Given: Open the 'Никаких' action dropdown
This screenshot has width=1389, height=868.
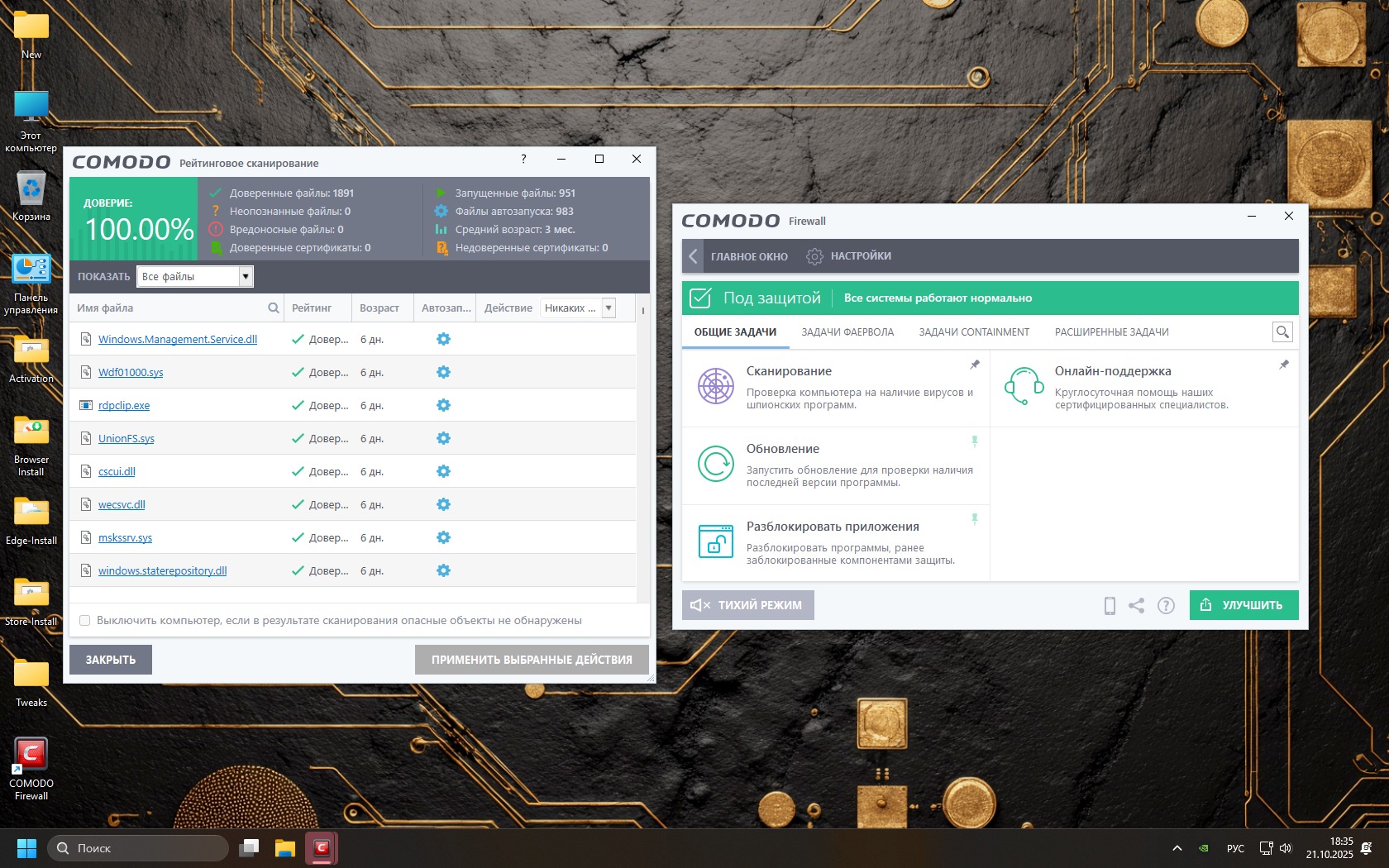Looking at the screenshot, I should (609, 308).
